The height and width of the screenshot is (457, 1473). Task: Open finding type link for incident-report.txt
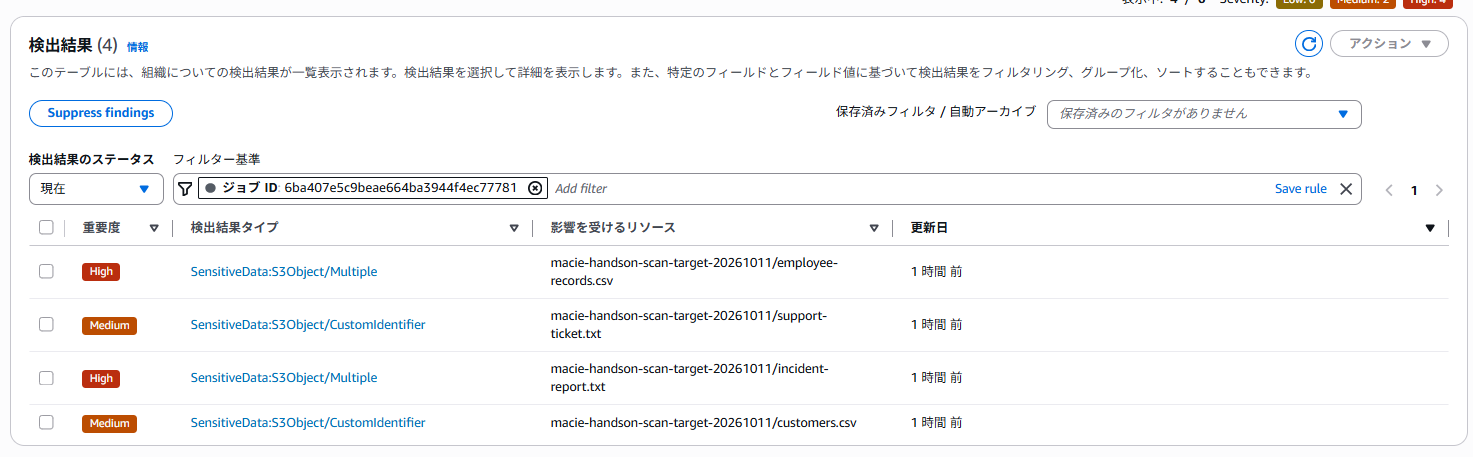(x=284, y=377)
